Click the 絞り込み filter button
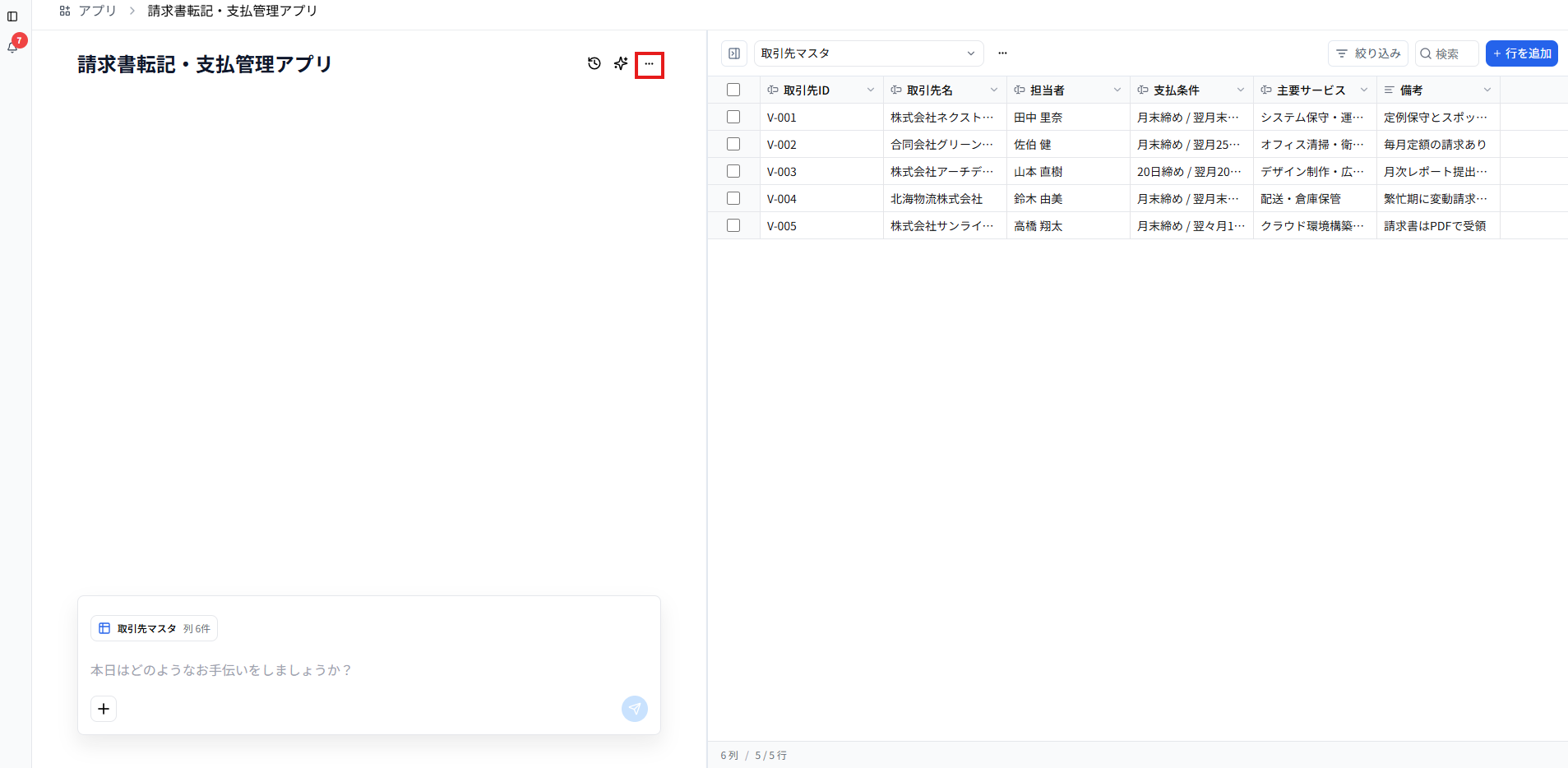The width and height of the screenshot is (1568, 768). (1368, 53)
